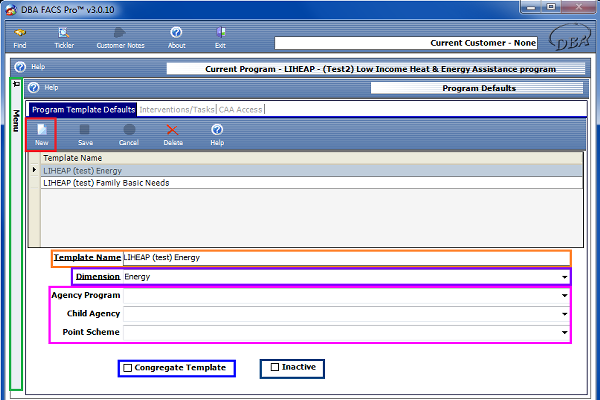The width and height of the screenshot is (600, 400).
Task: Click the Template Name field label
Action: coord(87,258)
